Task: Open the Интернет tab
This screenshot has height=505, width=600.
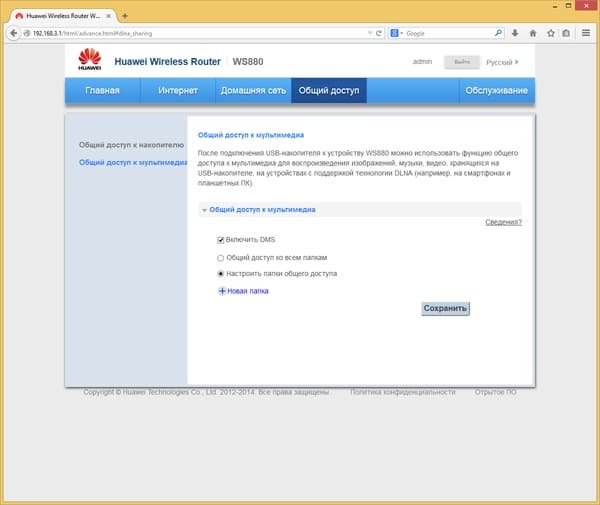Action: click(178, 91)
